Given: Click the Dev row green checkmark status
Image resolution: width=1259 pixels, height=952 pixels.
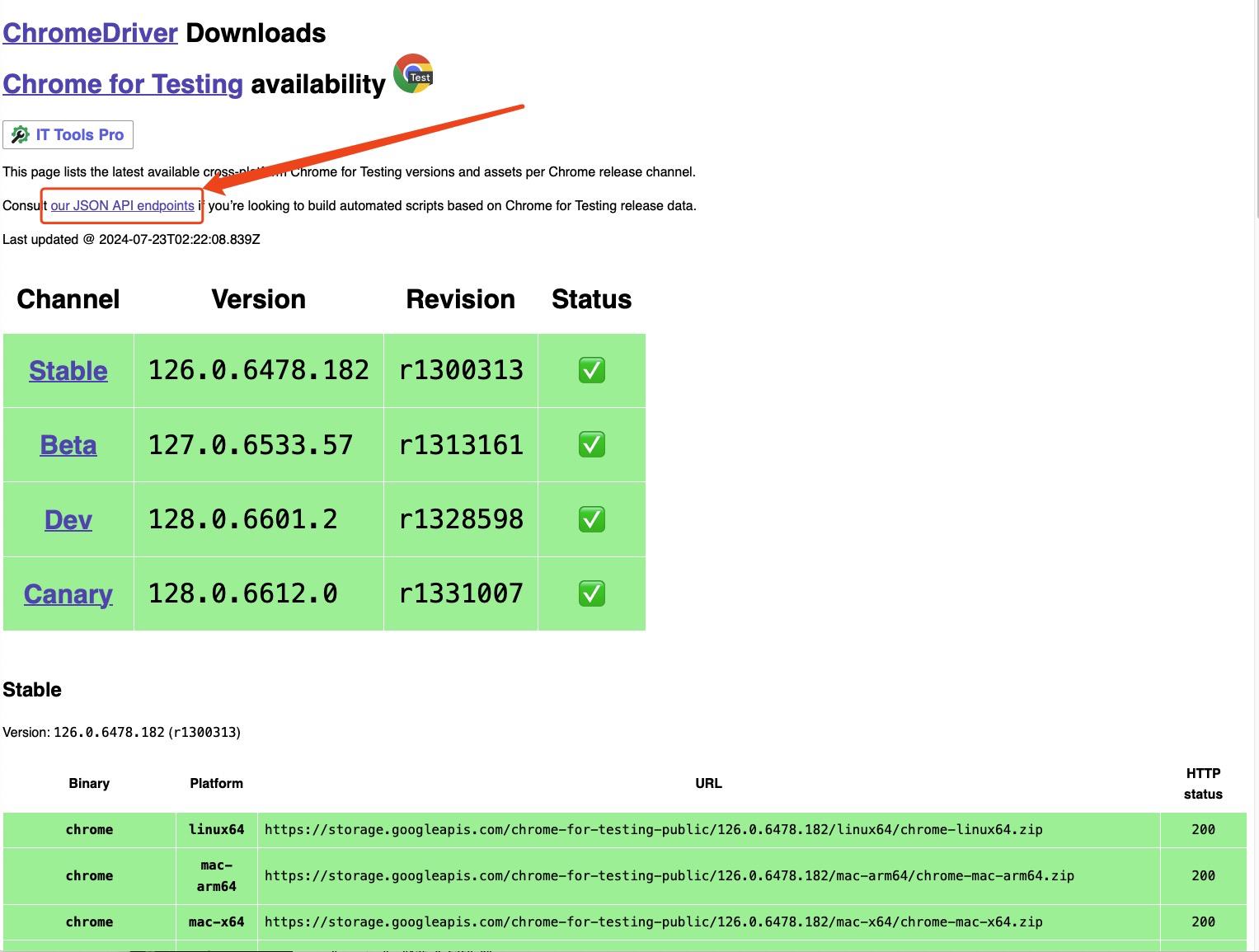Looking at the screenshot, I should pyautogui.click(x=592, y=520).
